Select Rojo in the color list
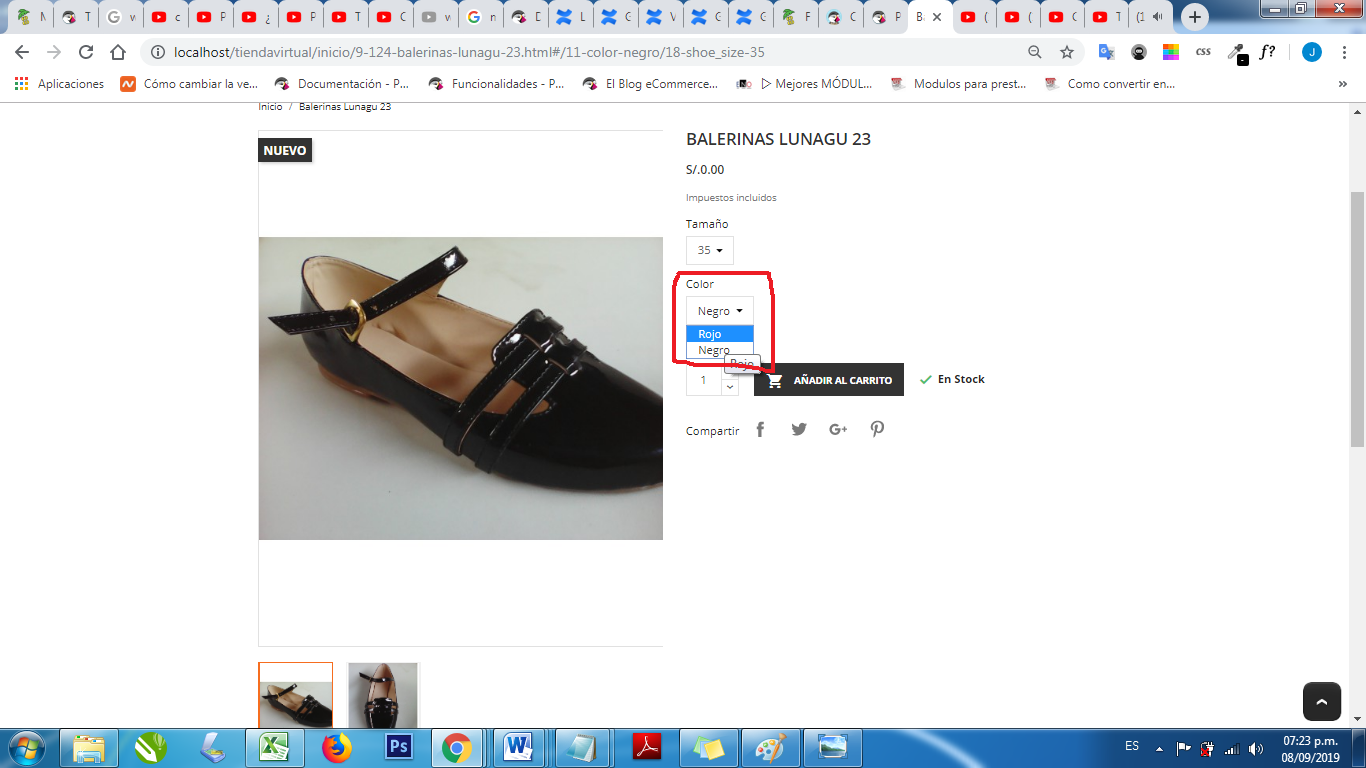This screenshot has width=1366, height=768. click(x=720, y=334)
